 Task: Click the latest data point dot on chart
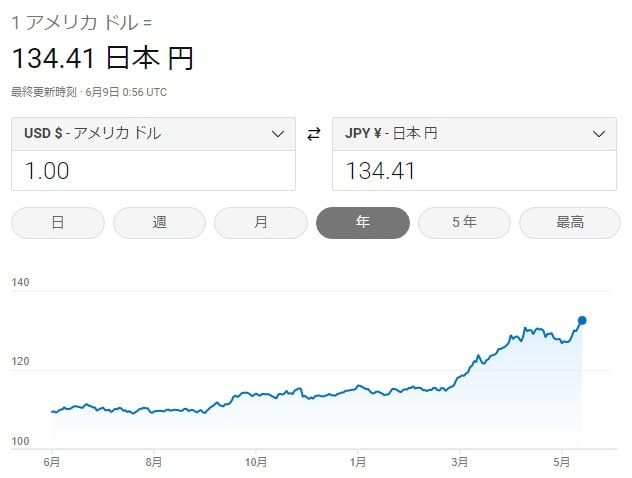click(x=582, y=321)
